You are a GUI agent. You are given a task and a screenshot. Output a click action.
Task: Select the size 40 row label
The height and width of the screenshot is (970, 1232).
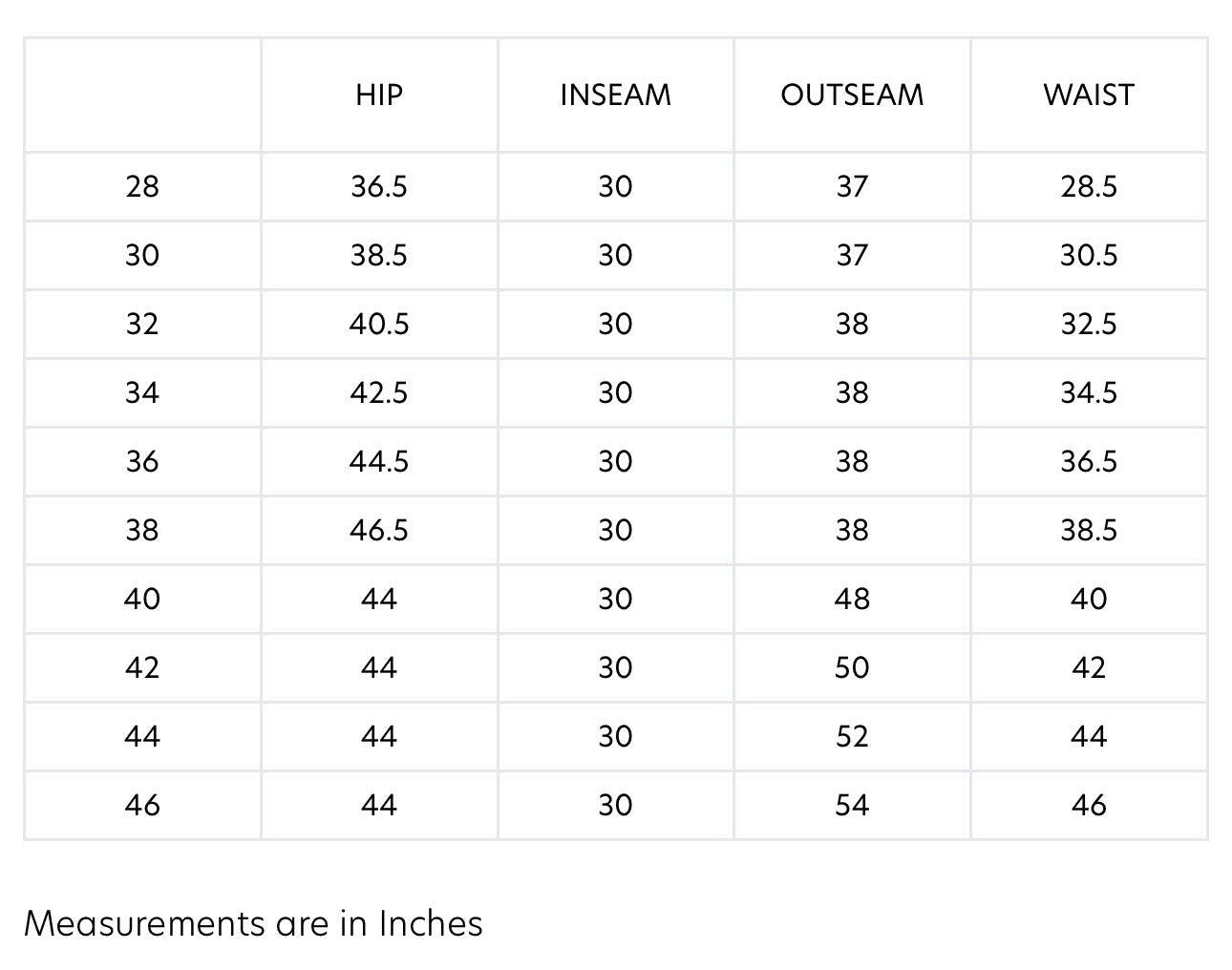[x=142, y=599]
